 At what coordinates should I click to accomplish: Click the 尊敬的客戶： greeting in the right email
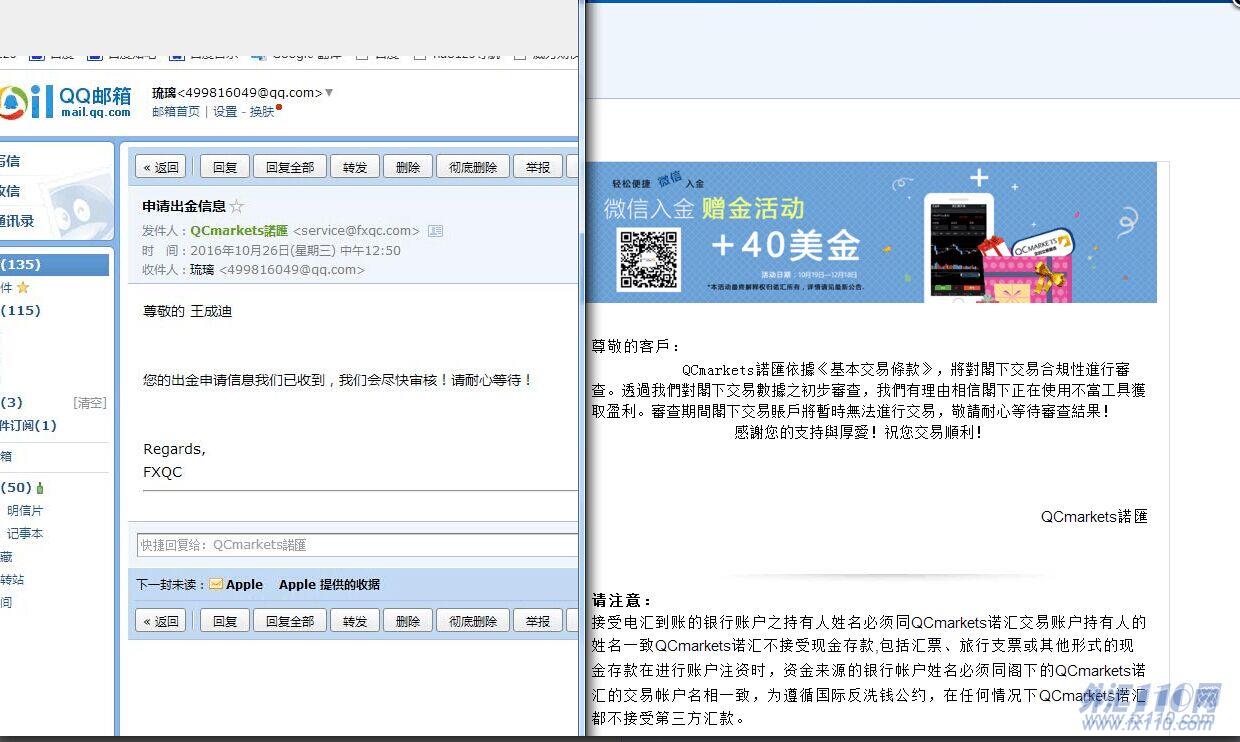pyautogui.click(x=636, y=346)
